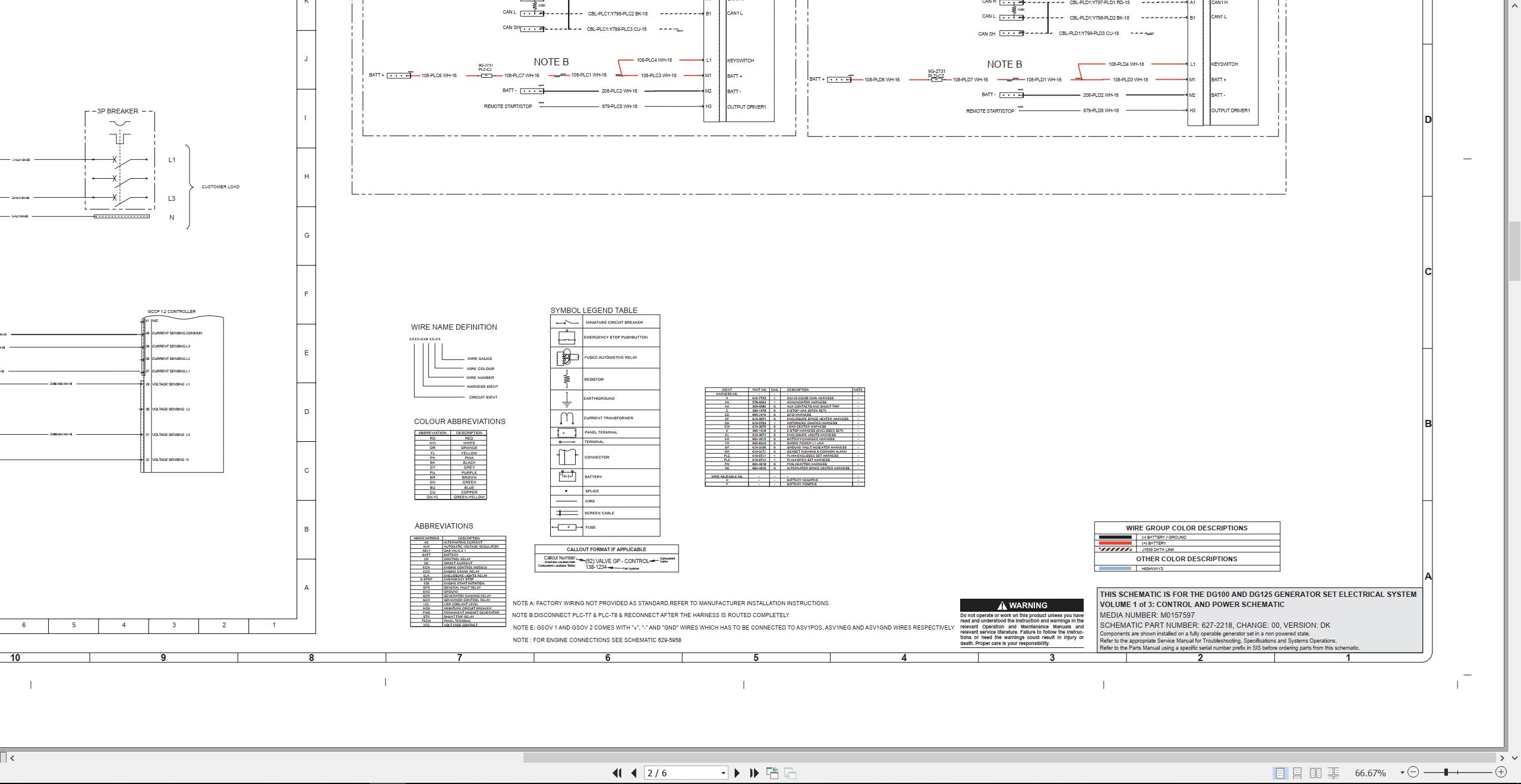Click the REMOTE START/STOP label in left block
1521x784 pixels.
tap(508, 106)
